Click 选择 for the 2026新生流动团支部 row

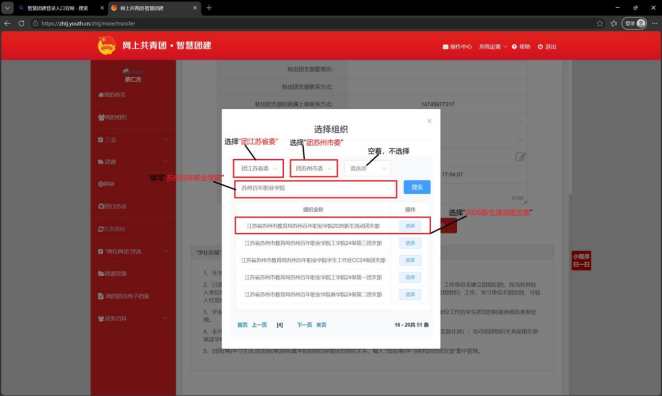(x=410, y=226)
